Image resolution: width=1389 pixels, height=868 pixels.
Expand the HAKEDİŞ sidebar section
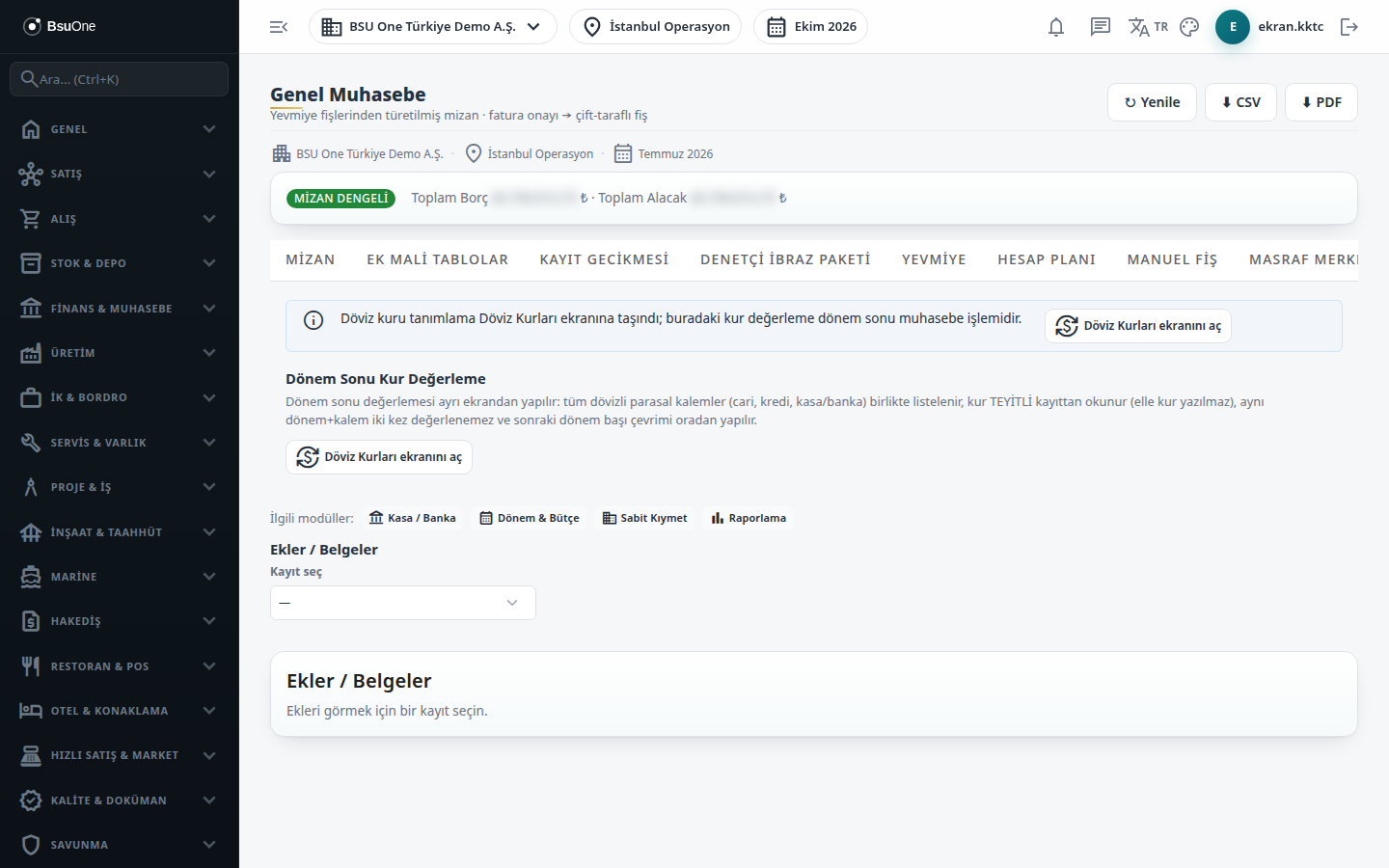click(120, 621)
